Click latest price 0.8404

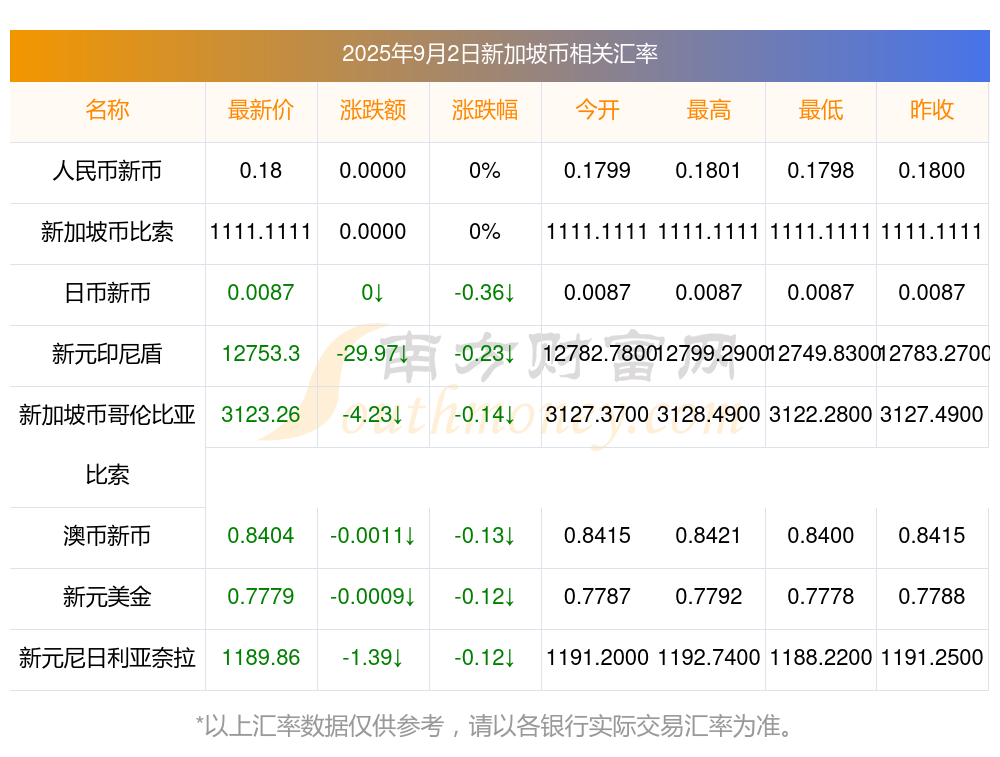(260, 536)
